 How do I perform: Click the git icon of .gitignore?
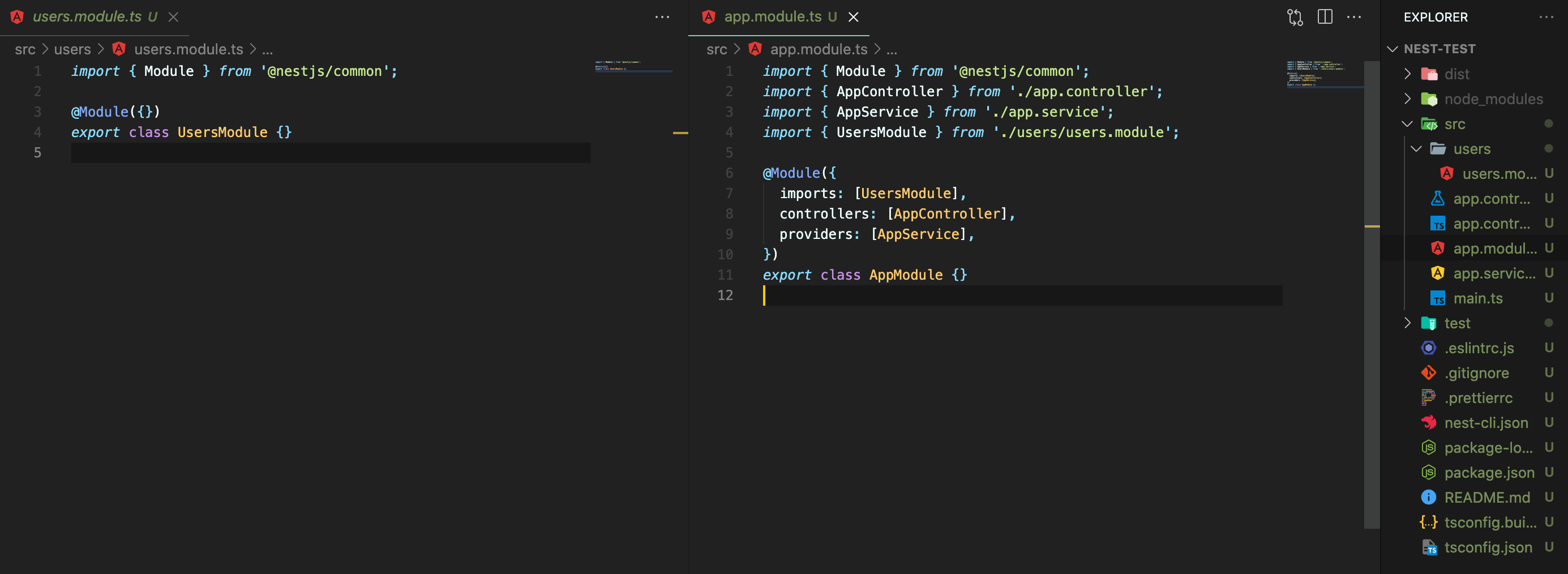pyautogui.click(x=1428, y=372)
